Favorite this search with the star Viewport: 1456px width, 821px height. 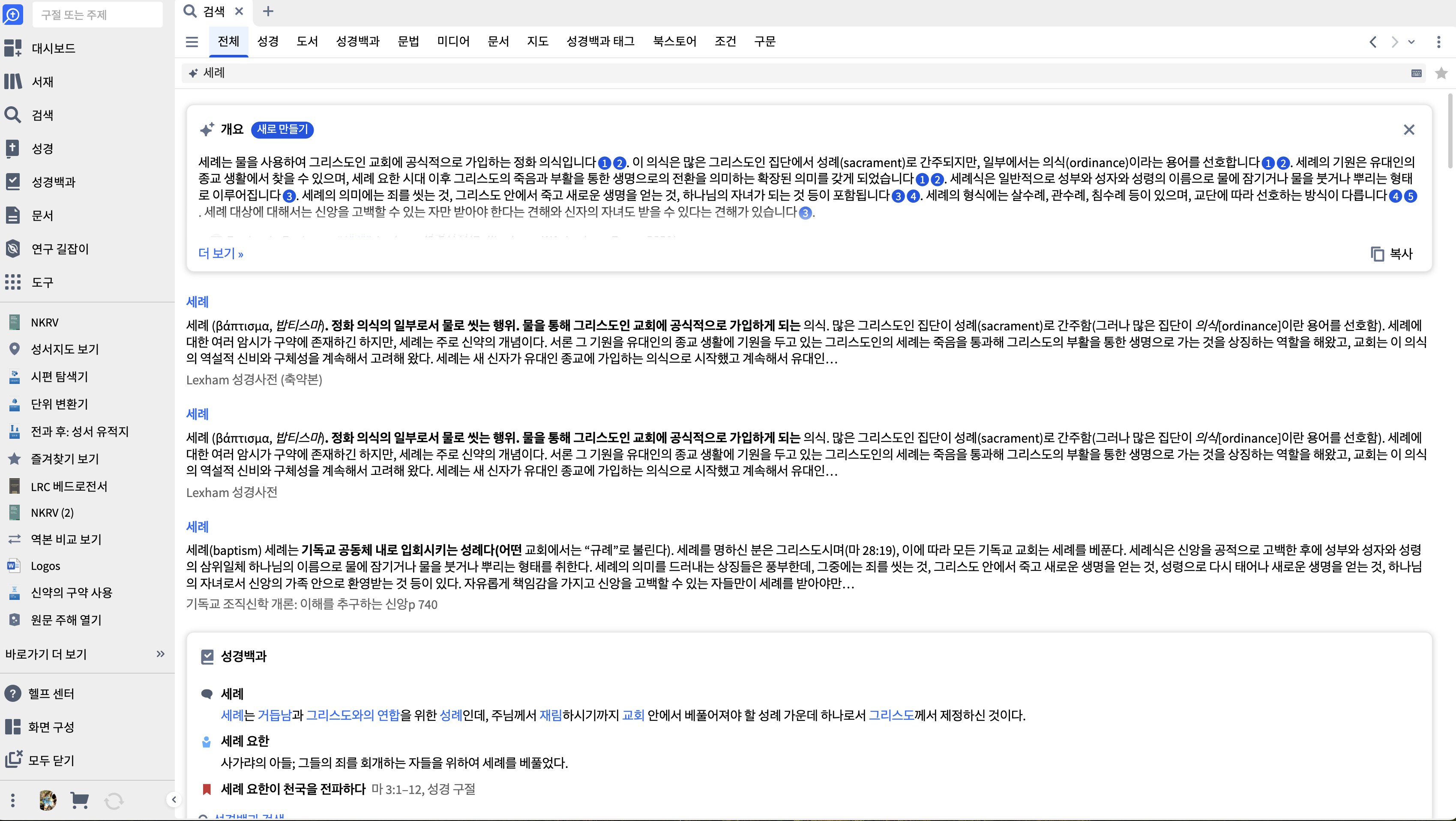click(x=1441, y=73)
